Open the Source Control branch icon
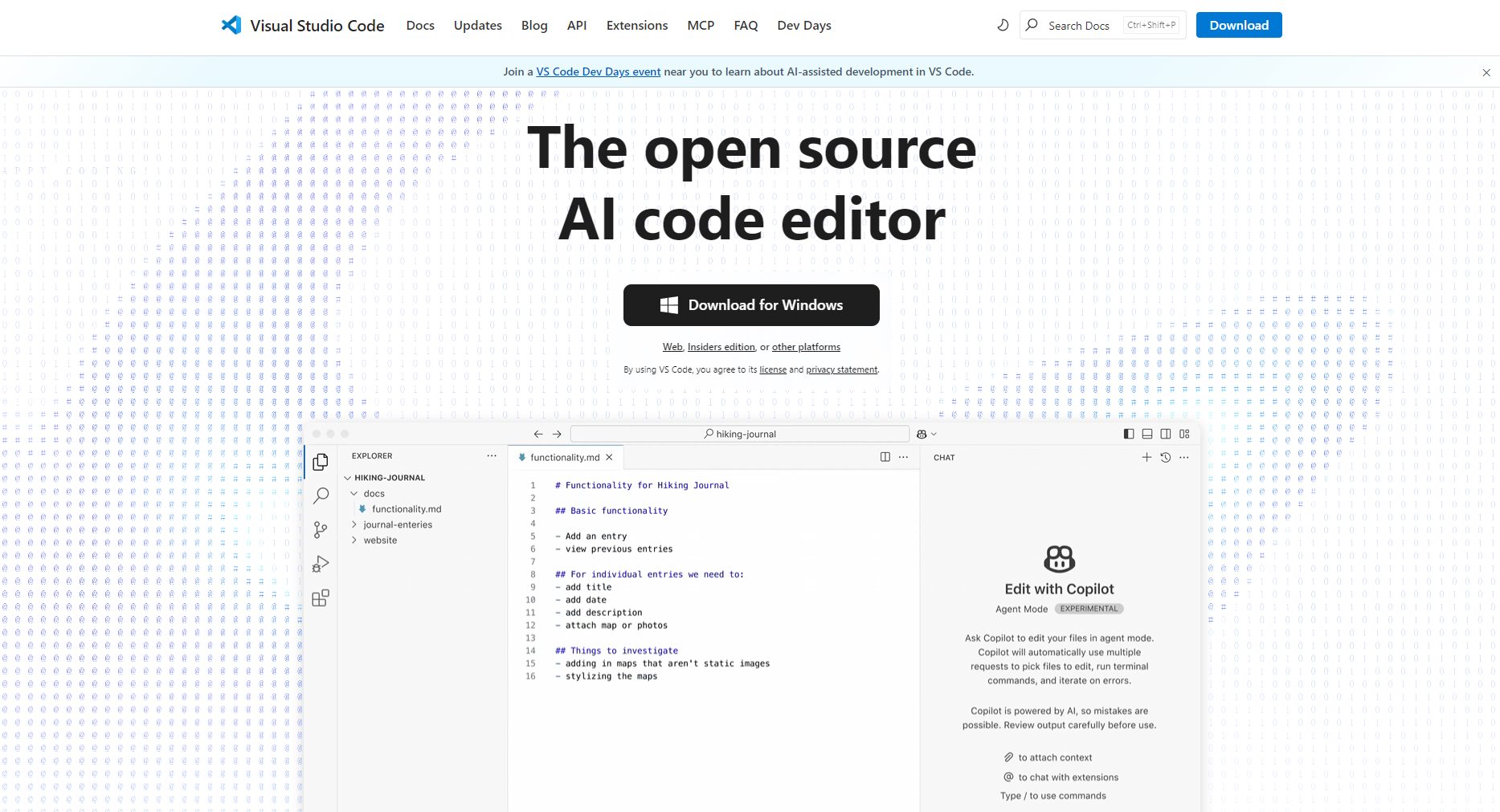 (321, 530)
